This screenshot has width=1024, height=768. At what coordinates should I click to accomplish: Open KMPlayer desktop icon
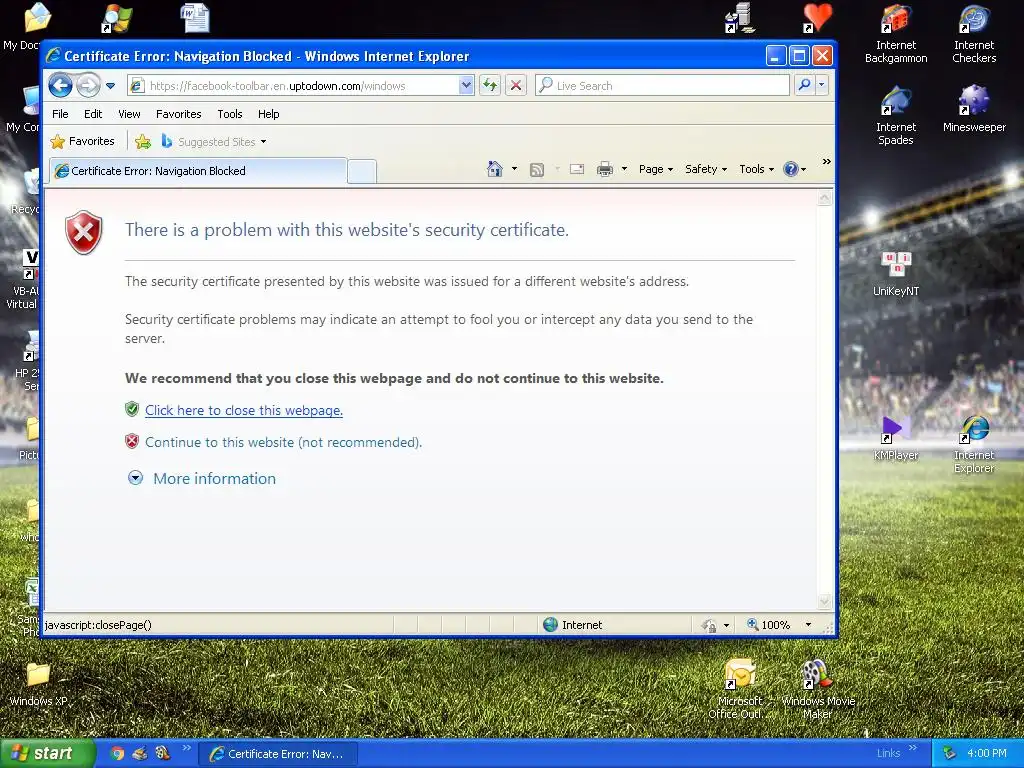coord(896,438)
